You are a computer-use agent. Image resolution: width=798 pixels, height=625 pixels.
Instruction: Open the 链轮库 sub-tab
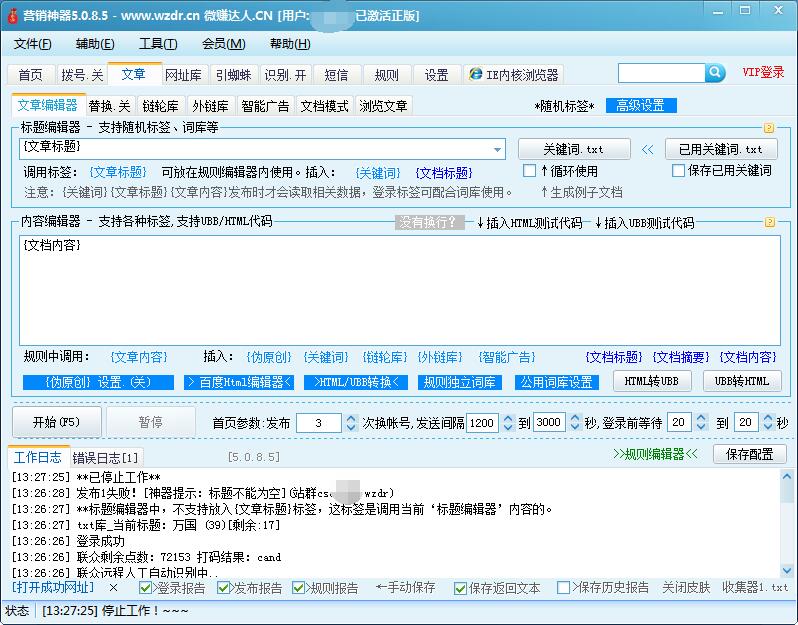[x=160, y=106]
